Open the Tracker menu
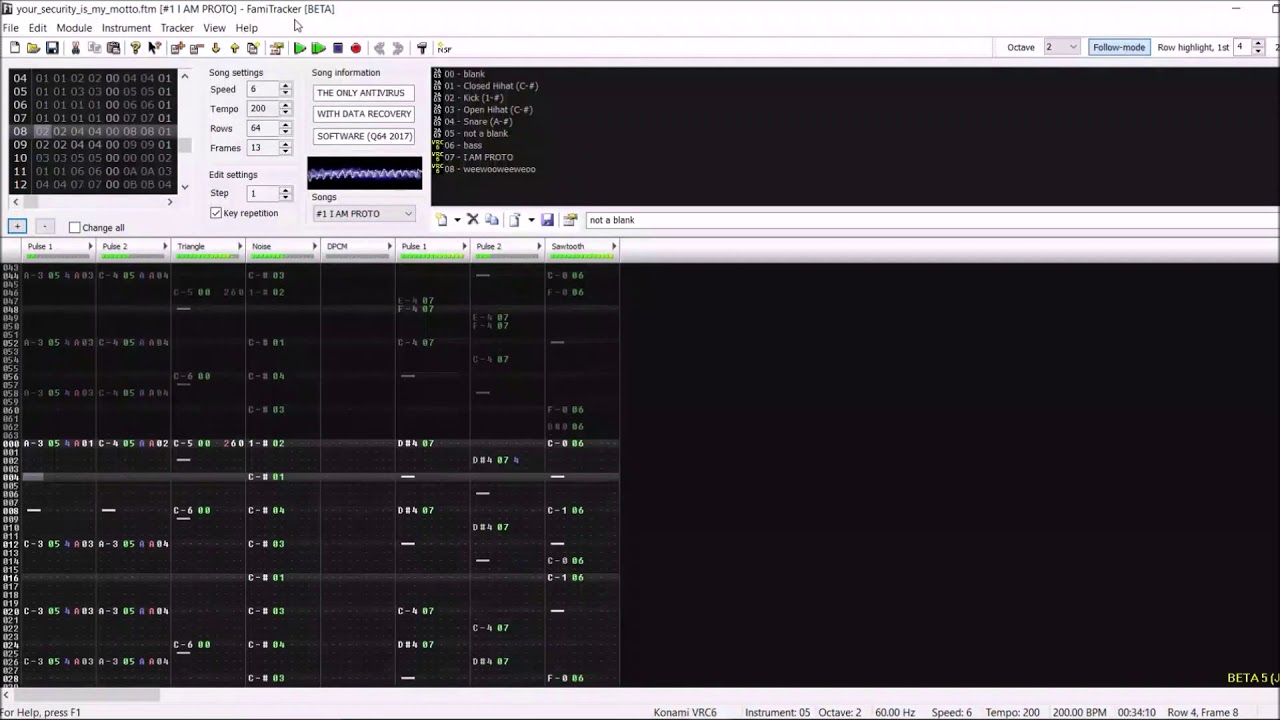This screenshot has height=720, width=1280. coord(177,28)
